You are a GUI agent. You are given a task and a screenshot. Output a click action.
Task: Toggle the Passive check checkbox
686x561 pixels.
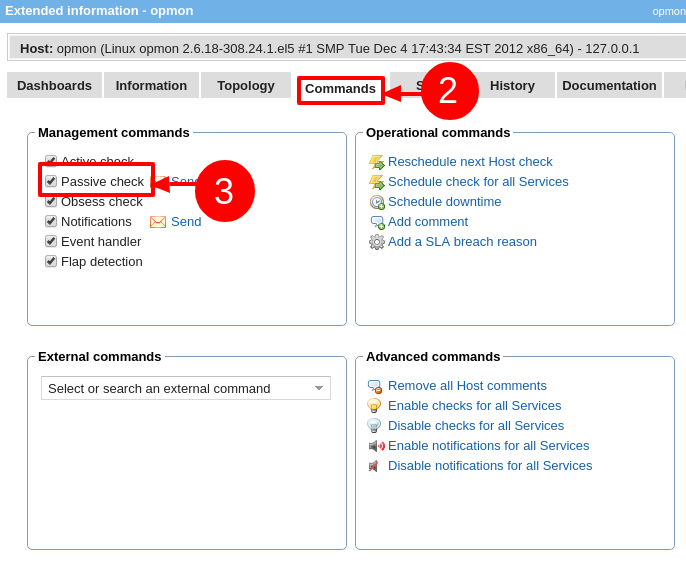coord(51,181)
